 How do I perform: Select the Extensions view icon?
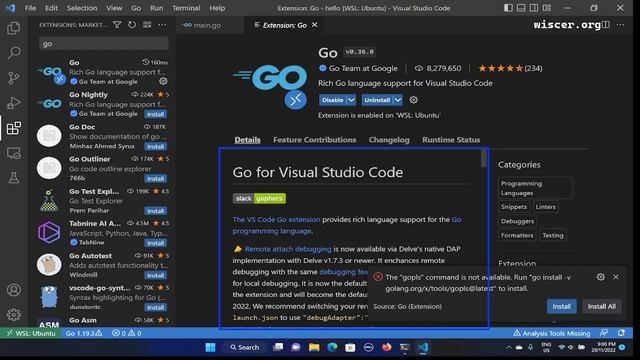[x=13, y=128]
